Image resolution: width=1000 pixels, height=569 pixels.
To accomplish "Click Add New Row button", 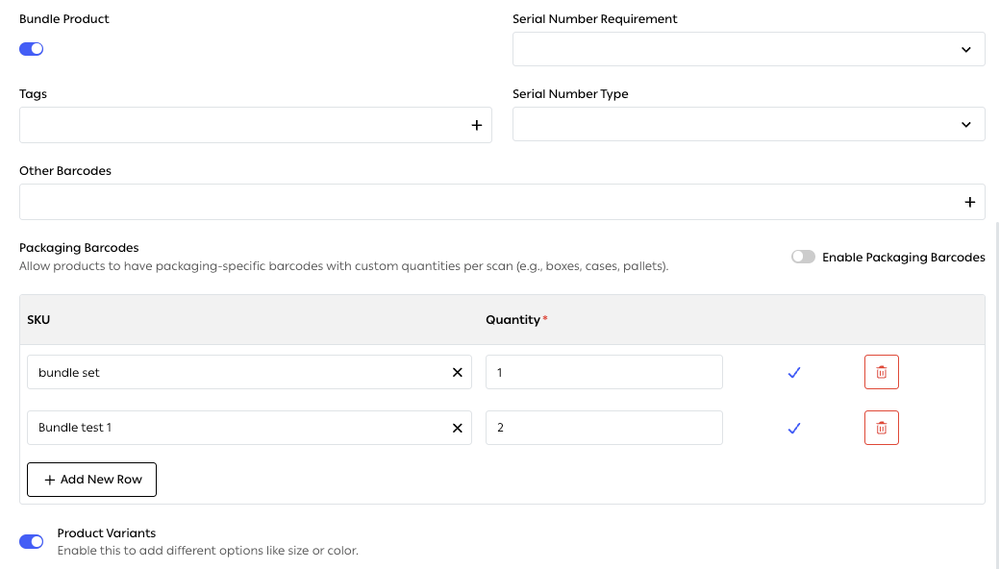I will tap(92, 480).
